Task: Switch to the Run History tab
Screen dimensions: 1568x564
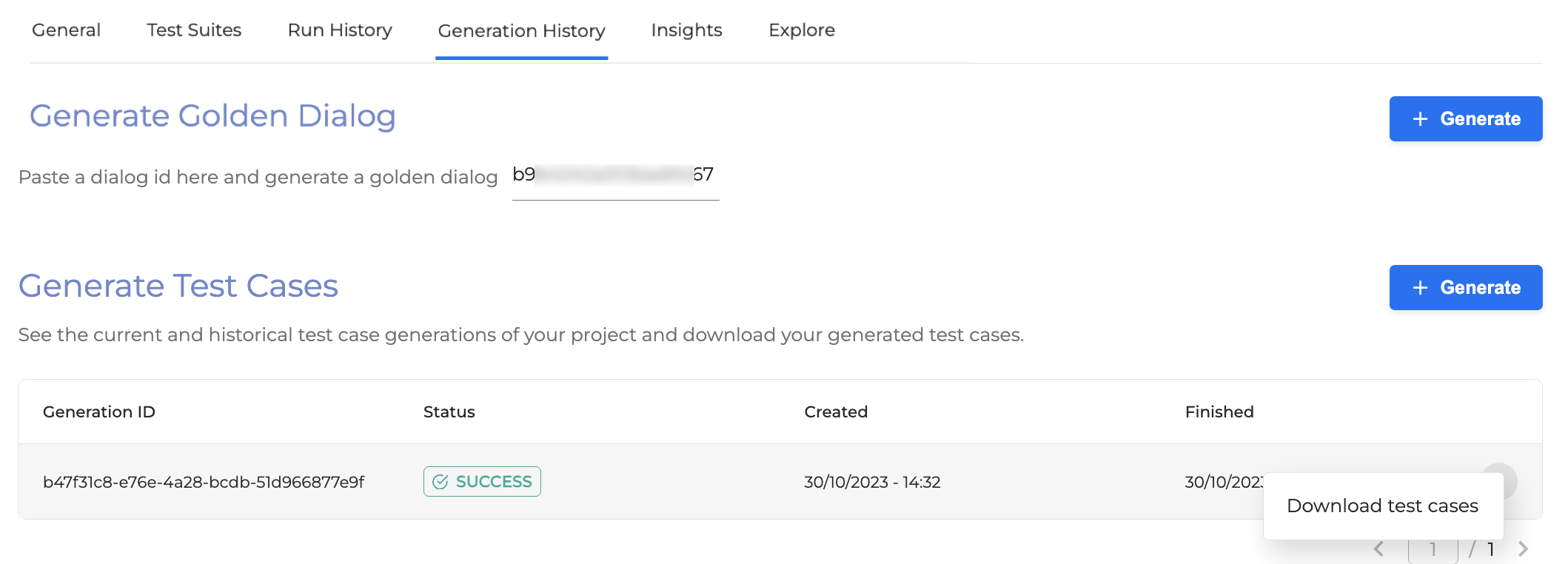Action: 339,30
